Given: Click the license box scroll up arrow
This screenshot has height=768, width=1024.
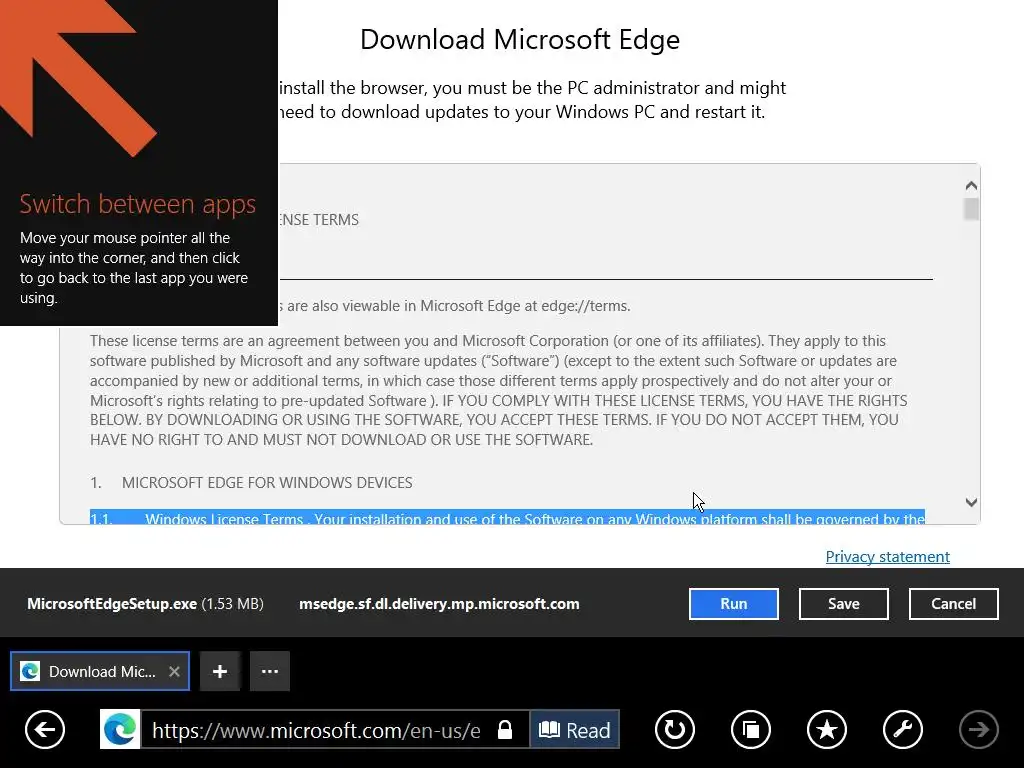Looking at the screenshot, I should click(971, 186).
